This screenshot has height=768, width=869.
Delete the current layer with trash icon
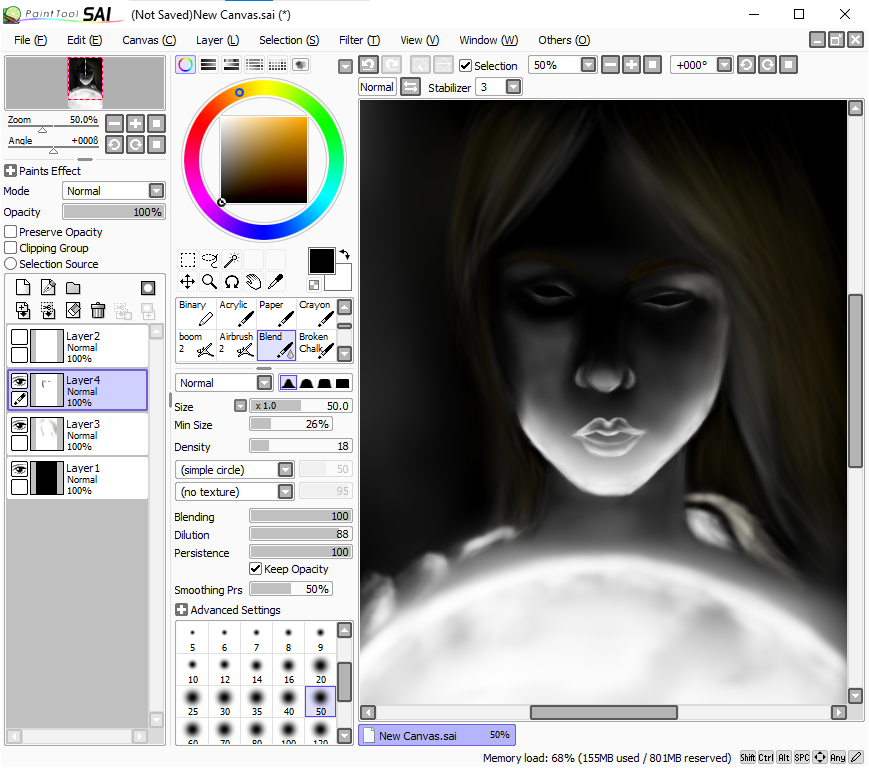click(98, 310)
